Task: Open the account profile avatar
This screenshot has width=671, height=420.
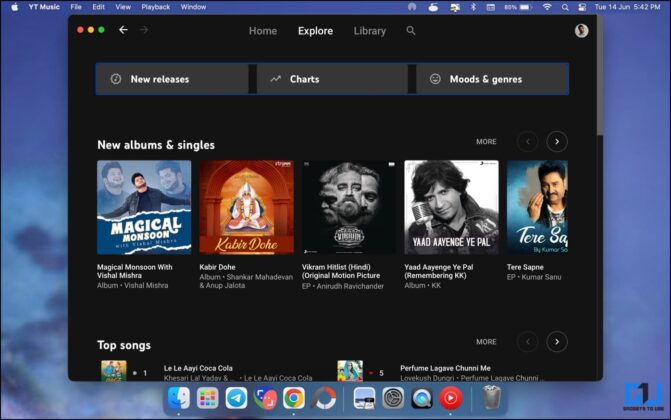Action: 581,31
